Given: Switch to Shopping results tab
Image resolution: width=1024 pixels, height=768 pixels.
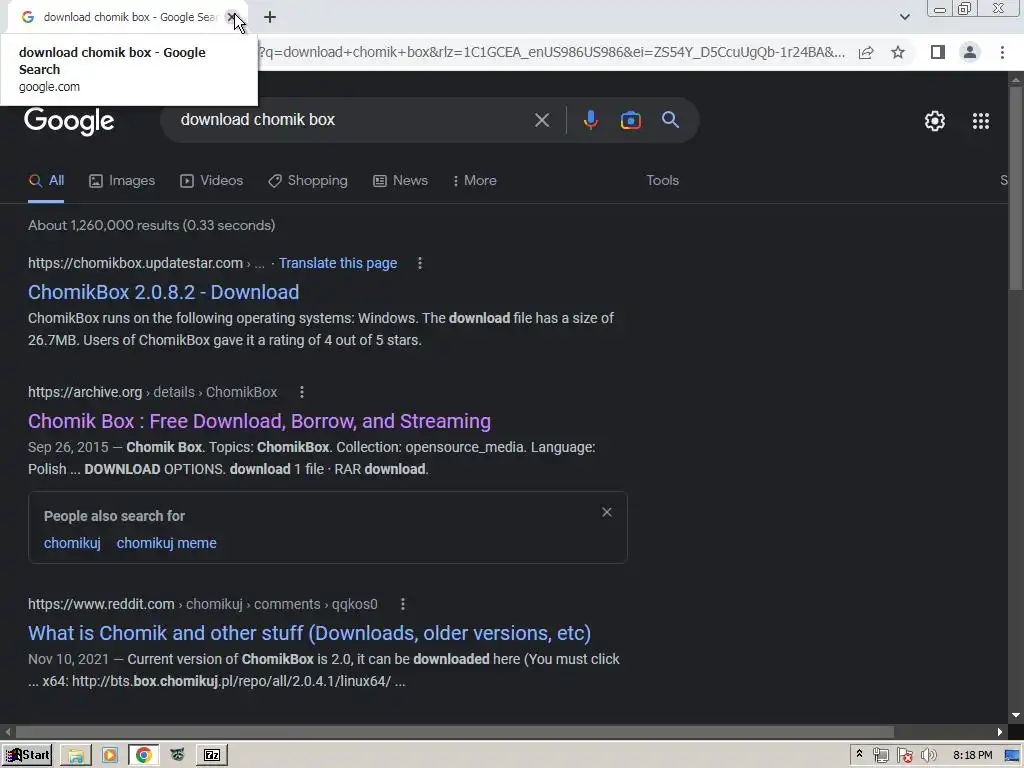Looking at the screenshot, I should pyautogui.click(x=308, y=181).
